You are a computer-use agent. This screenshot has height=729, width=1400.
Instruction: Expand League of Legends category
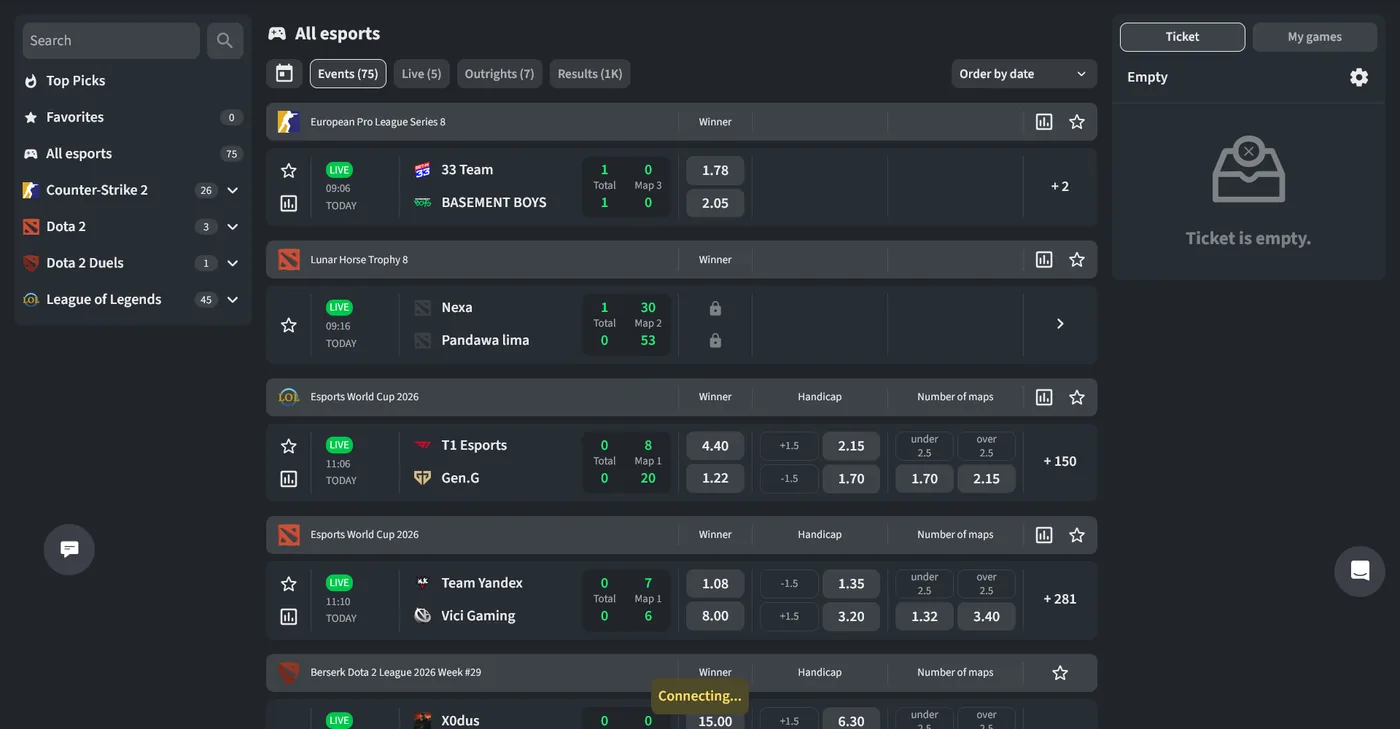pyautogui.click(x=232, y=300)
